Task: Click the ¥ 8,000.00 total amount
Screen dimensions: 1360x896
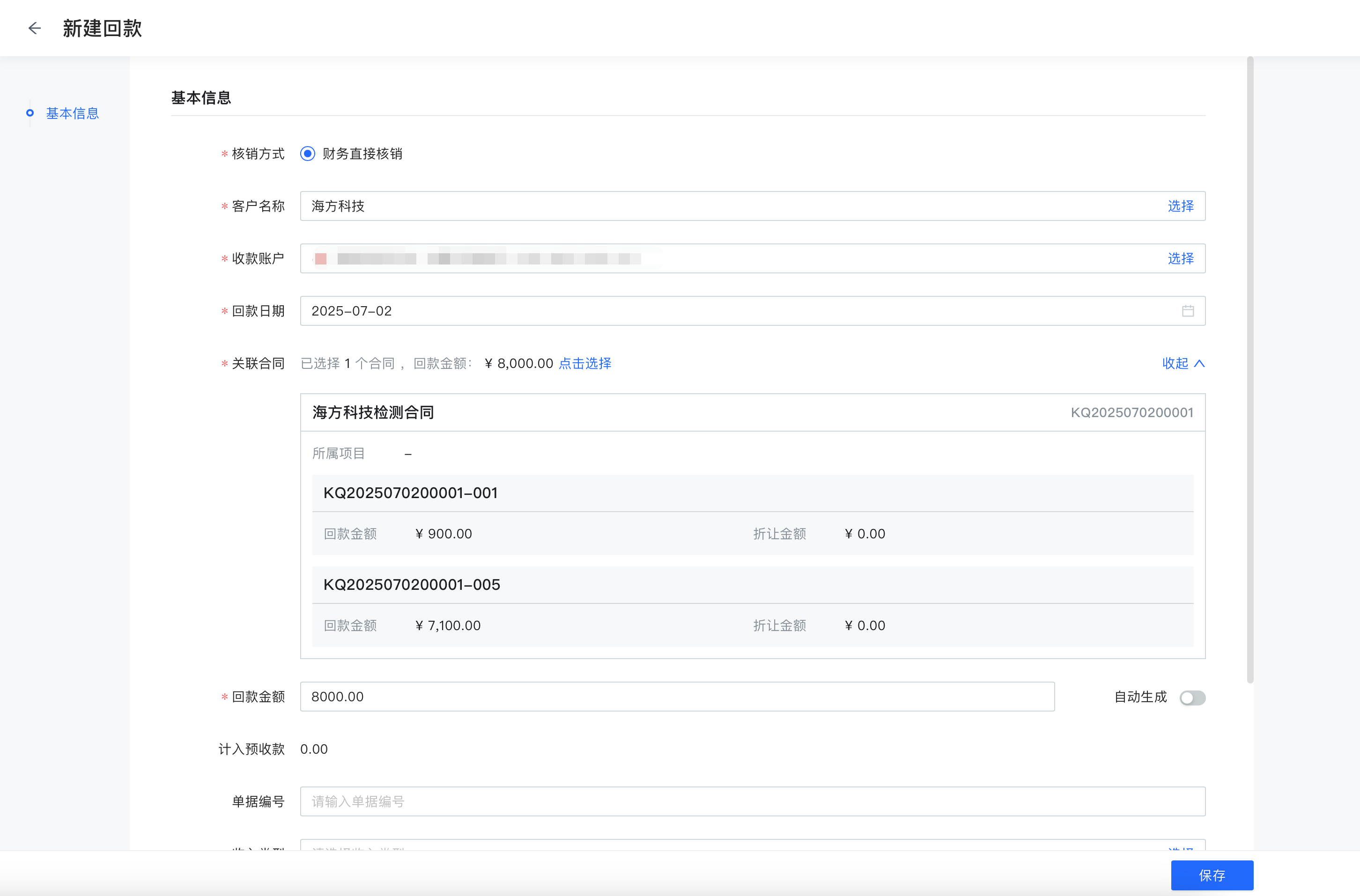Action: (x=518, y=363)
